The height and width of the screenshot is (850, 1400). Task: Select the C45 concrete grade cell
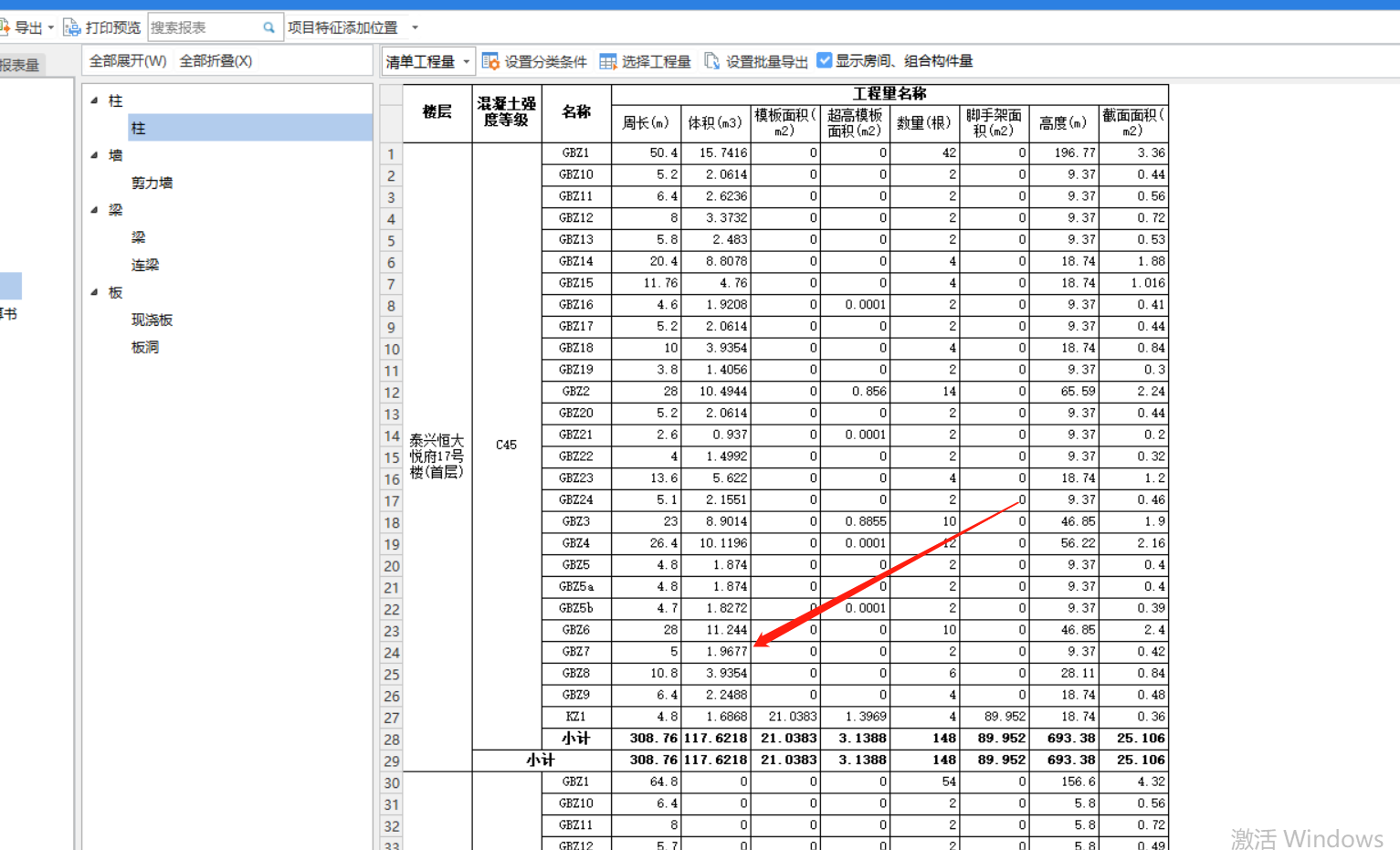[x=507, y=446]
